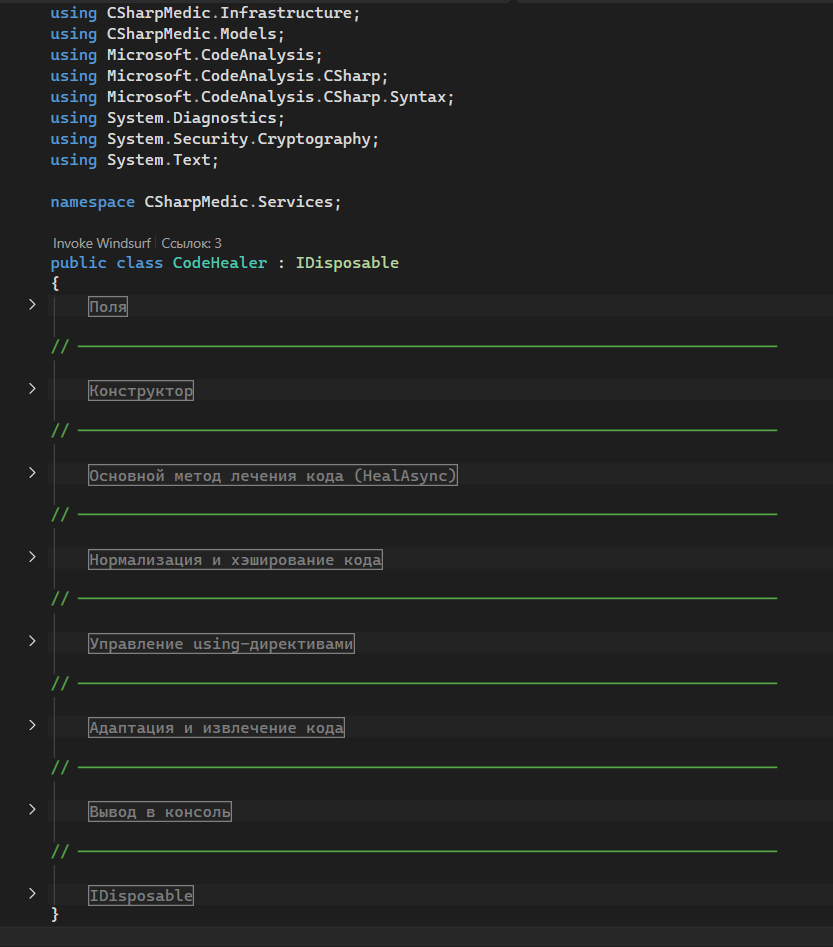Viewport: 833px width, 947px height.
Task: Expand the bottom IDisposable region chevron
Action: (32, 892)
